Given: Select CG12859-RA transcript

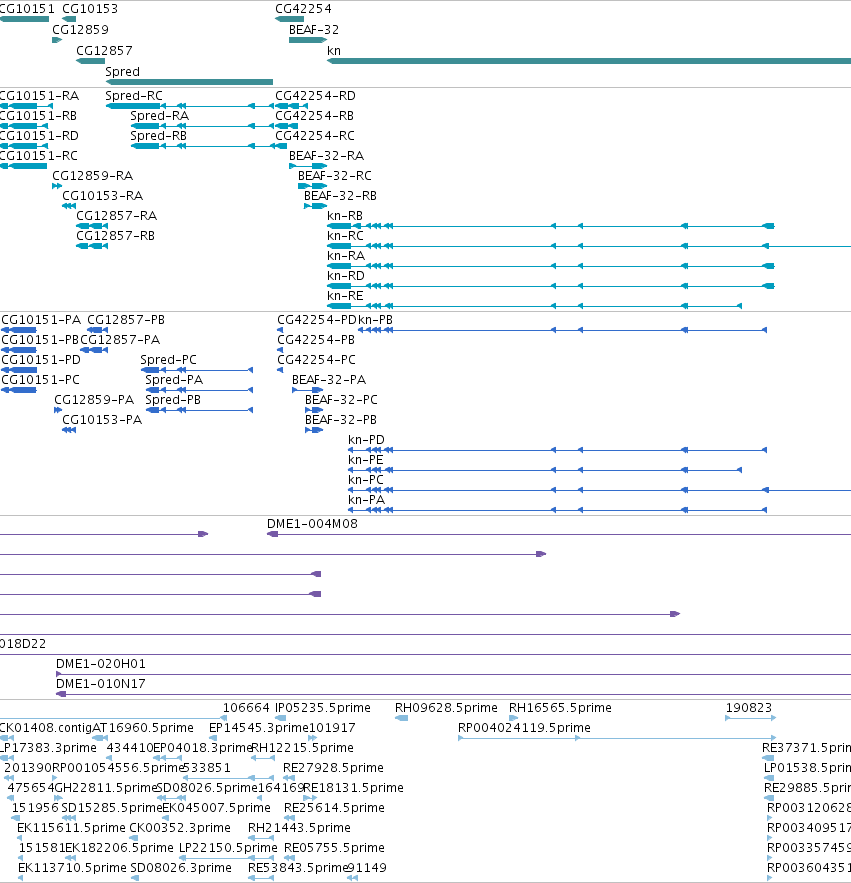Looking at the screenshot, I should point(57,186).
